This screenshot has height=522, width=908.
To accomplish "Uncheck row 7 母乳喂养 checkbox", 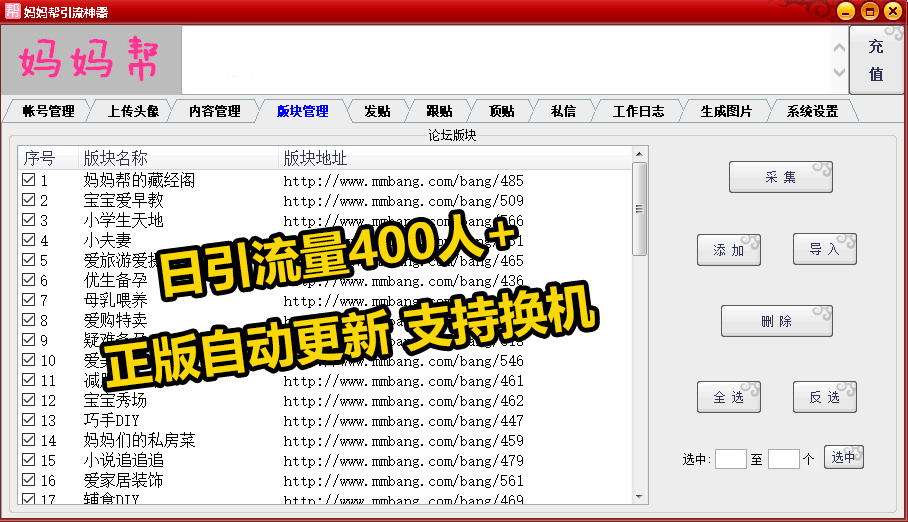I will [28, 300].
